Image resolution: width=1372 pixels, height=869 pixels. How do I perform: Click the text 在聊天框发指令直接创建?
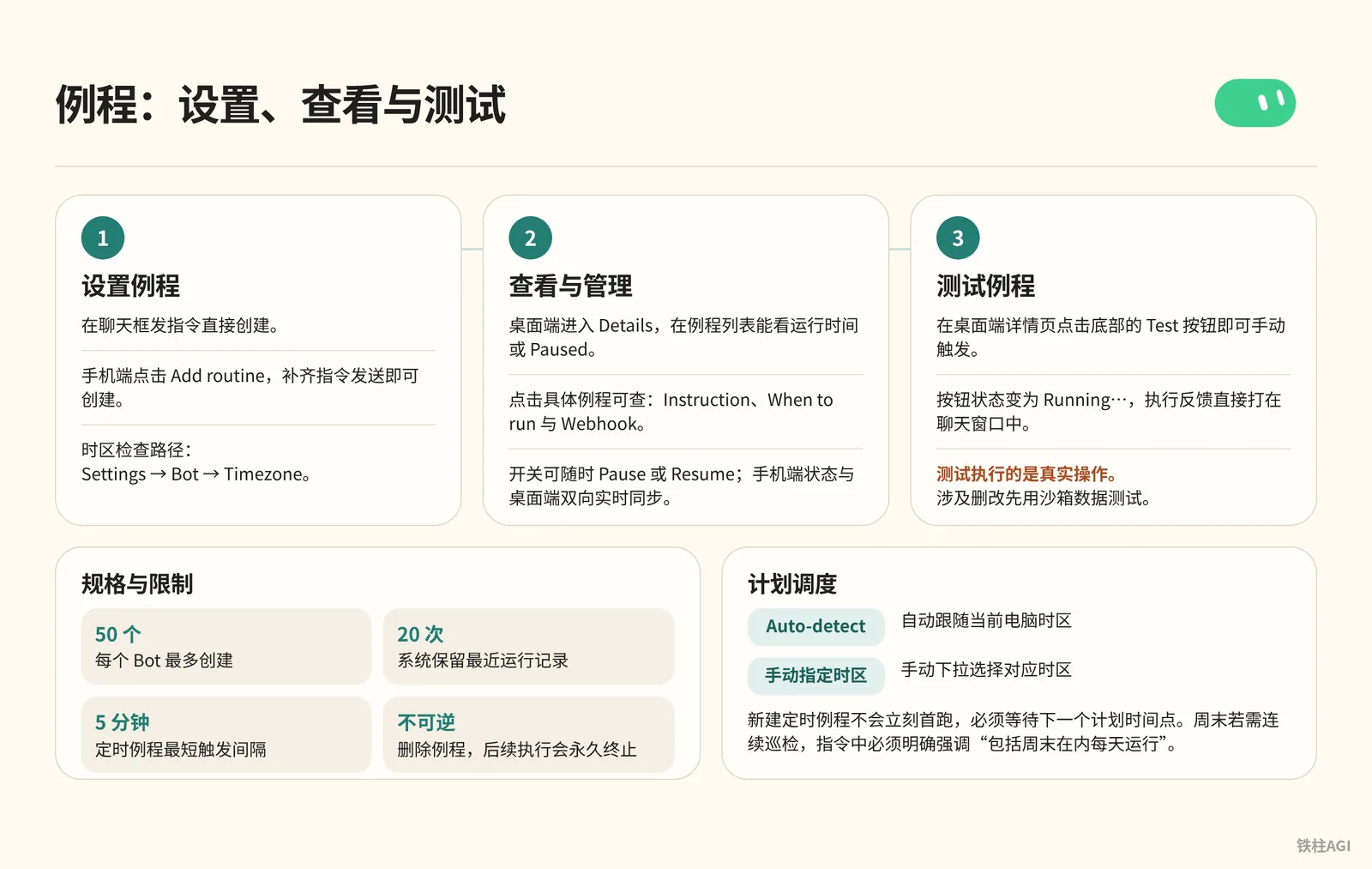180,326
